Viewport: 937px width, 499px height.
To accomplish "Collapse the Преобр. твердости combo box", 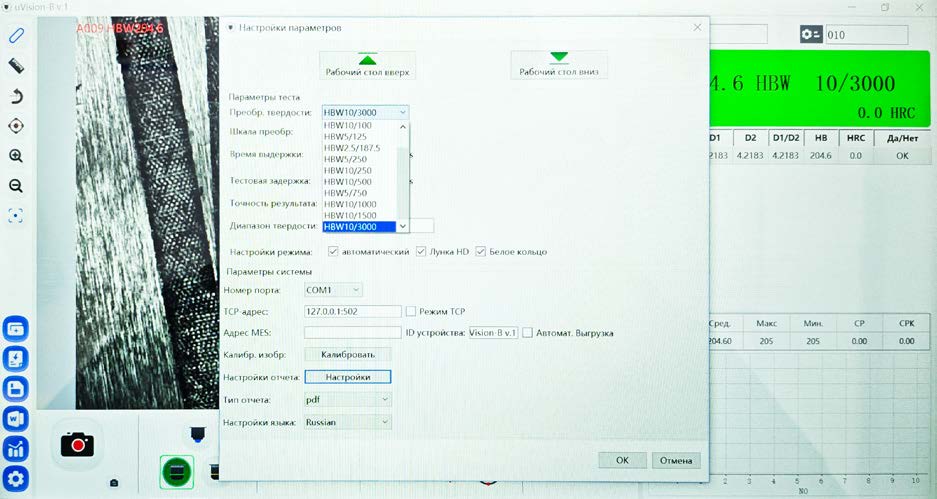I will click(403, 112).
